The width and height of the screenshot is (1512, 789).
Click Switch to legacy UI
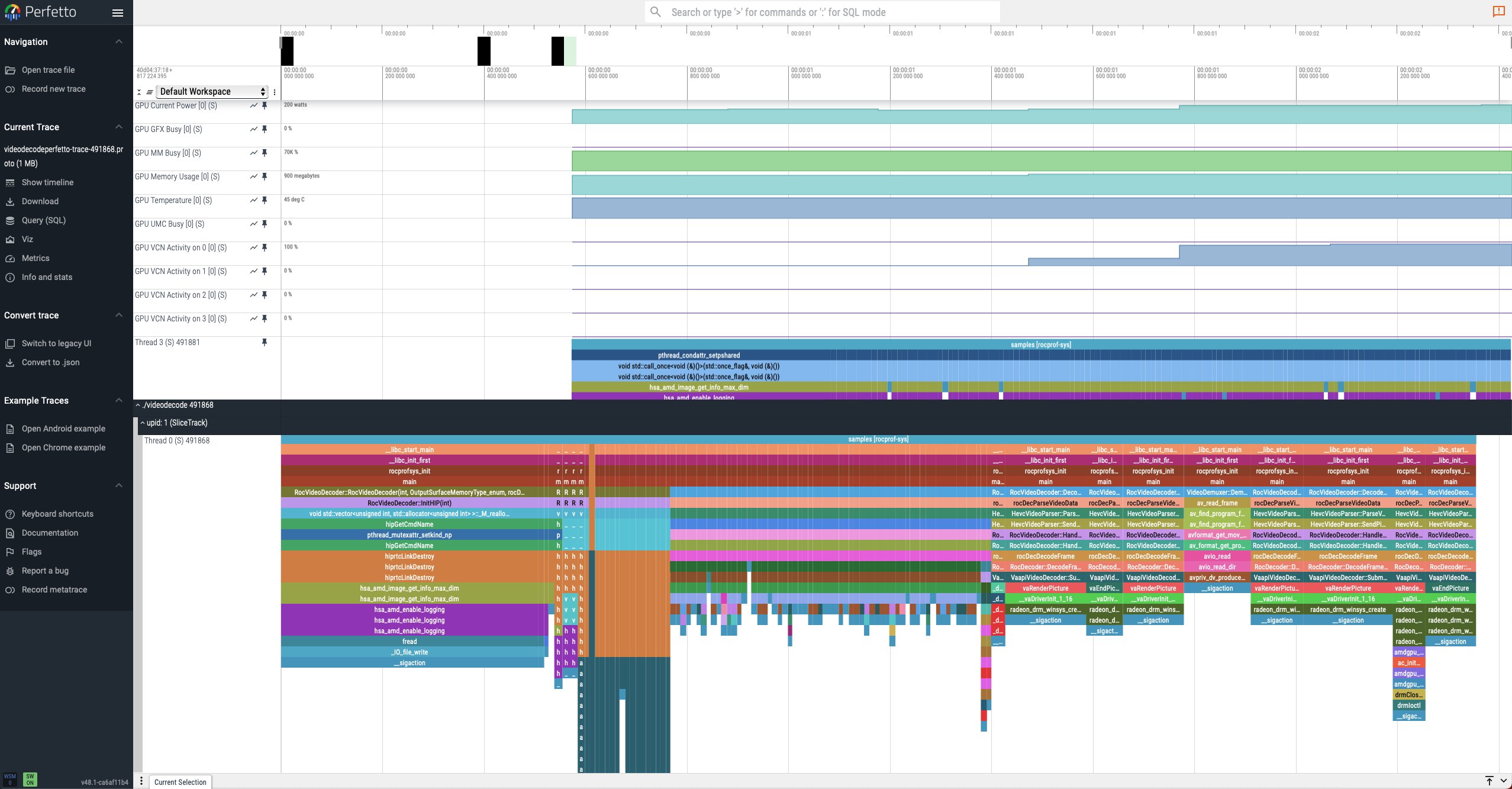pyautogui.click(x=56, y=344)
